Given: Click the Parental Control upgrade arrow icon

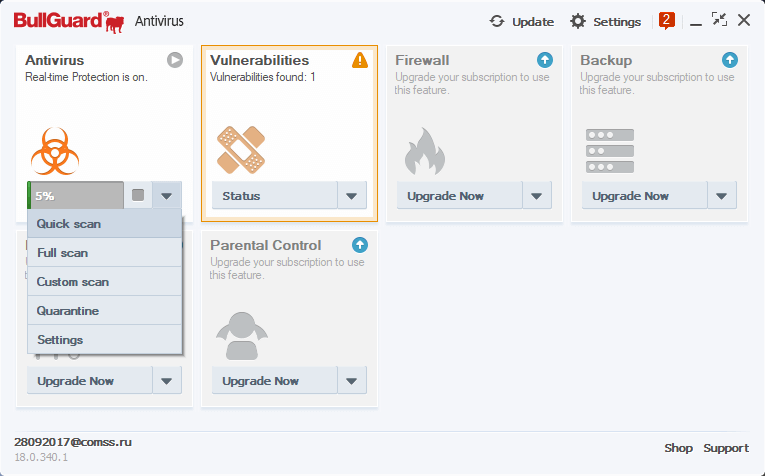Looking at the screenshot, I should click(x=360, y=245).
